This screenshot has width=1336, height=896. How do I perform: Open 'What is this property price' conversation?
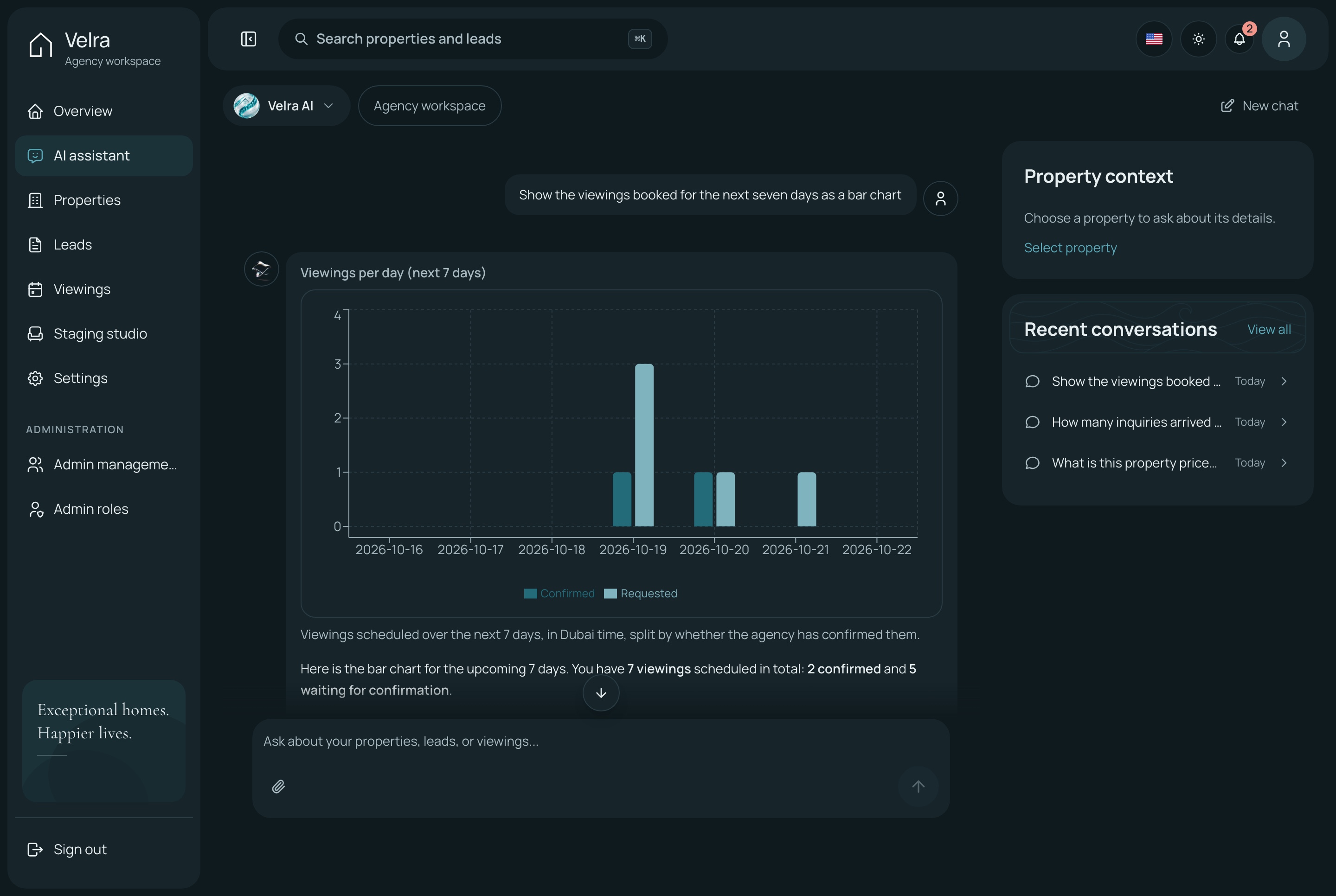coord(1157,463)
